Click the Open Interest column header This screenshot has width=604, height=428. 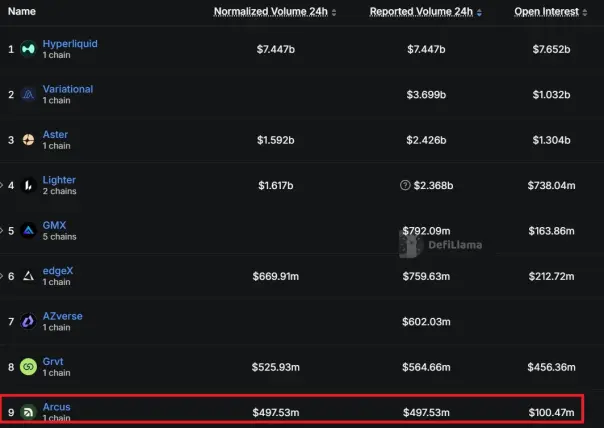point(547,12)
